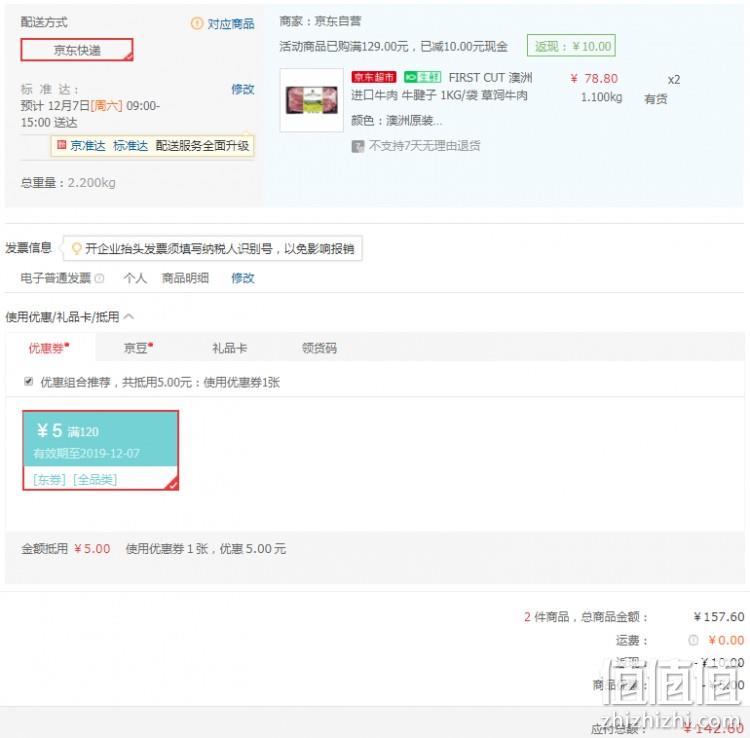Select the ¥5 满120 coupon card
The width and height of the screenshot is (750, 738).
pos(100,450)
